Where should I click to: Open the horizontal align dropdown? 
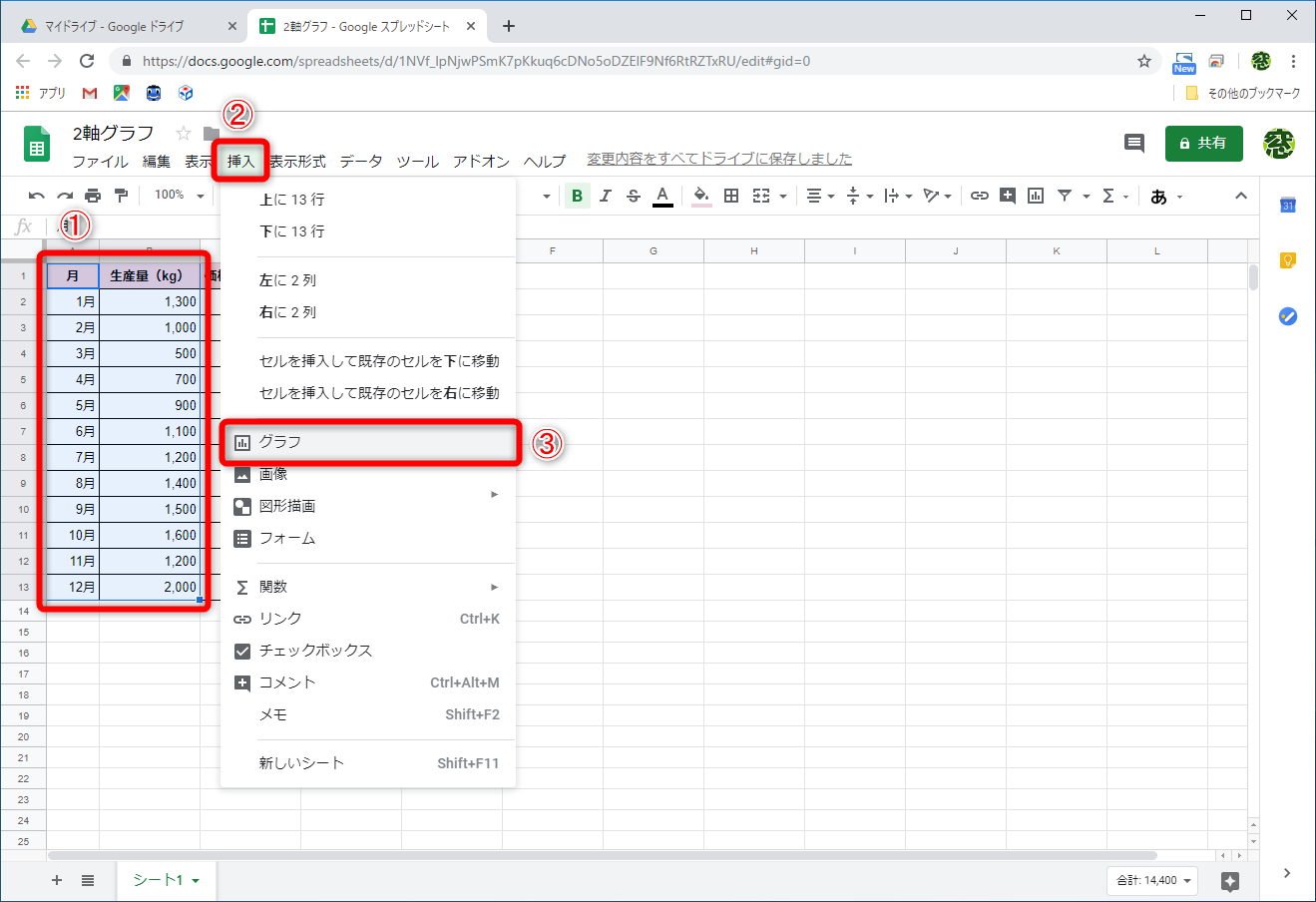(x=820, y=196)
